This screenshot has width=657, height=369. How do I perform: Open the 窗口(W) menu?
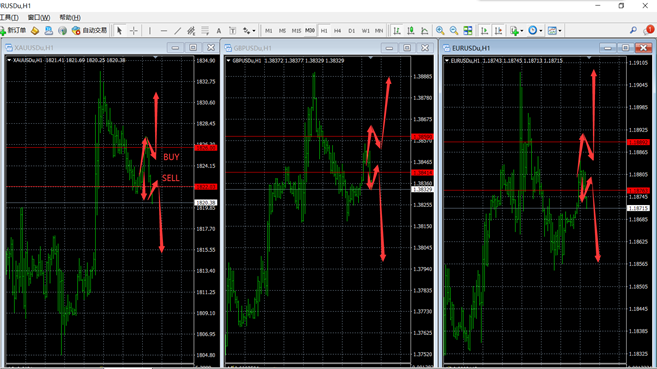39,17
